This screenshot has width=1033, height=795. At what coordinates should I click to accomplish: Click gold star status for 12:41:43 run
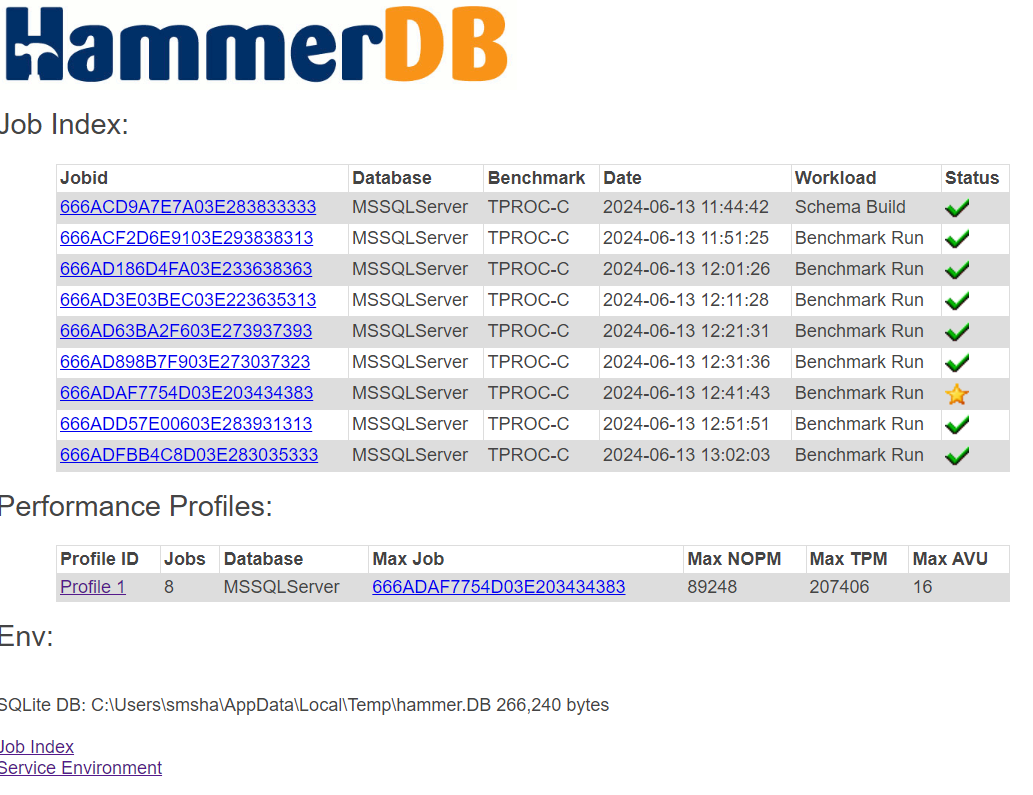(957, 394)
